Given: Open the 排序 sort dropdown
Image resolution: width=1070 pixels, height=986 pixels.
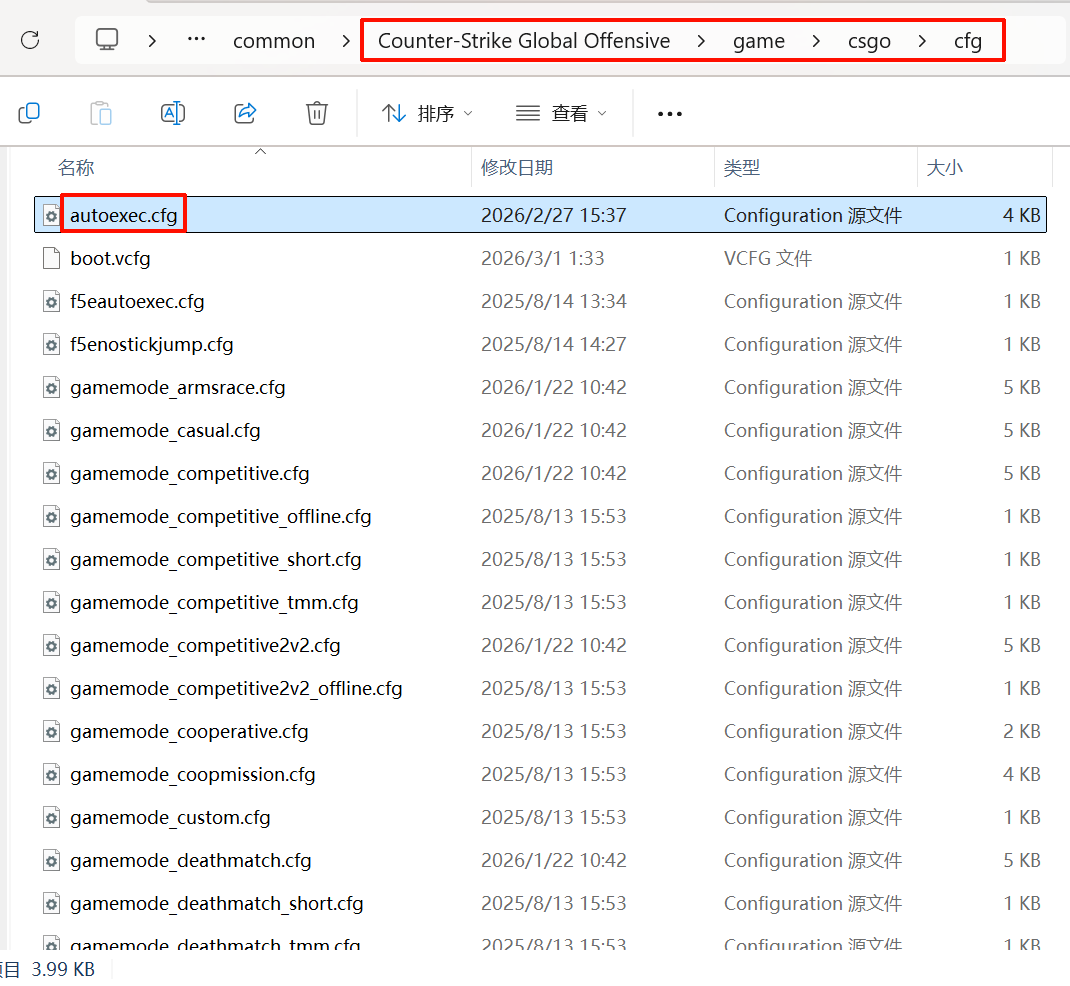Looking at the screenshot, I should [x=426, y=113].
